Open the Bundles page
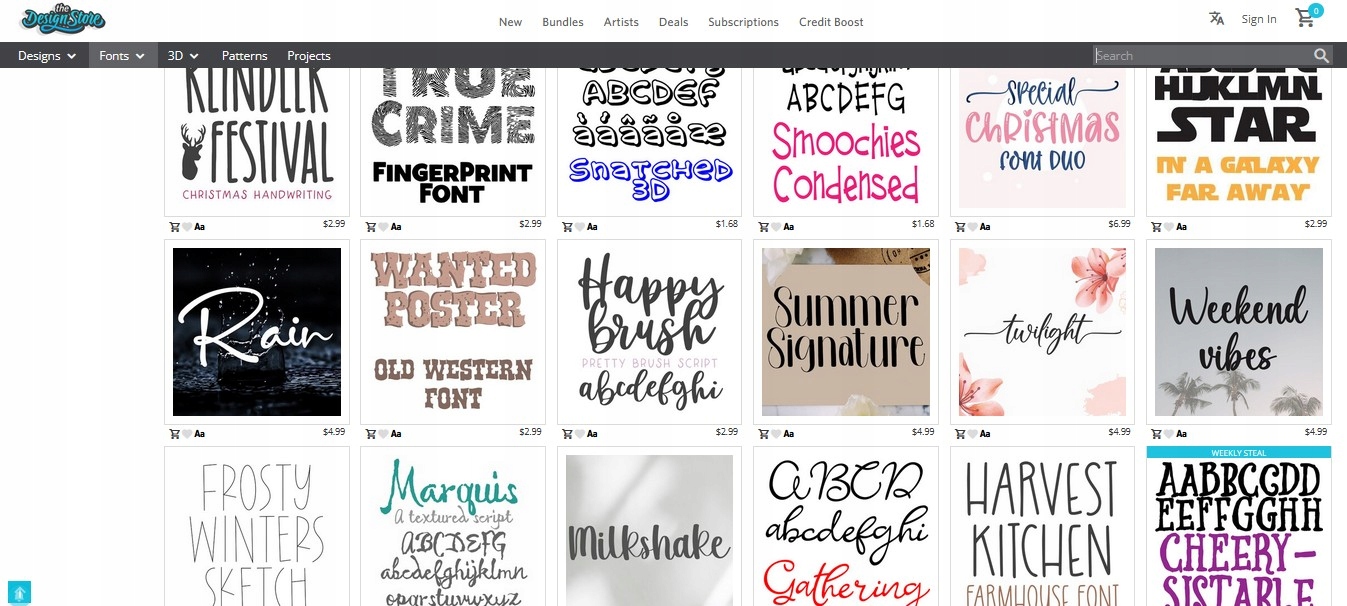The width and height of the screenshot is (1347, 606). click(x=563, y=22)
